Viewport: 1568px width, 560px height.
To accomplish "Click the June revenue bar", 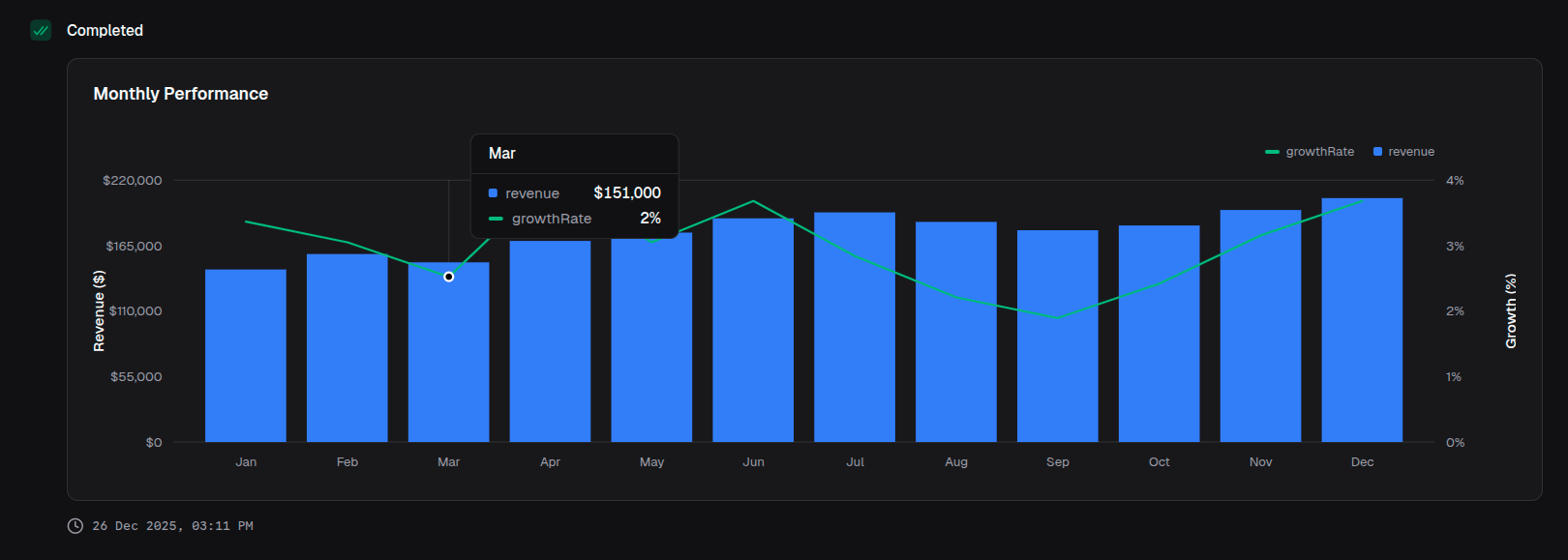I will (x=753, y=330).
